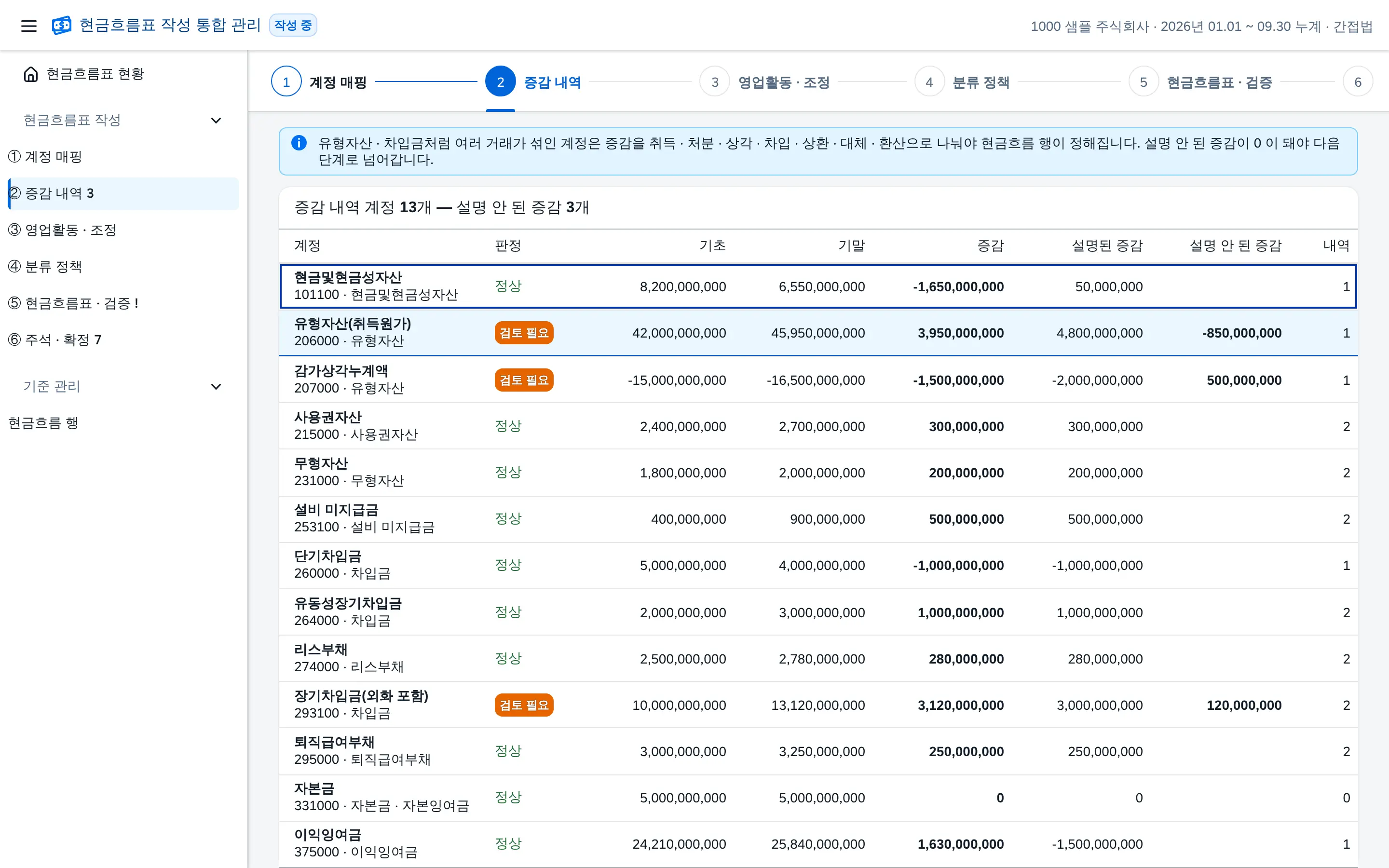Click the 정상 status in 이익잉여금 row
This screenshot has width=1389, height=868.
[508, 843]
